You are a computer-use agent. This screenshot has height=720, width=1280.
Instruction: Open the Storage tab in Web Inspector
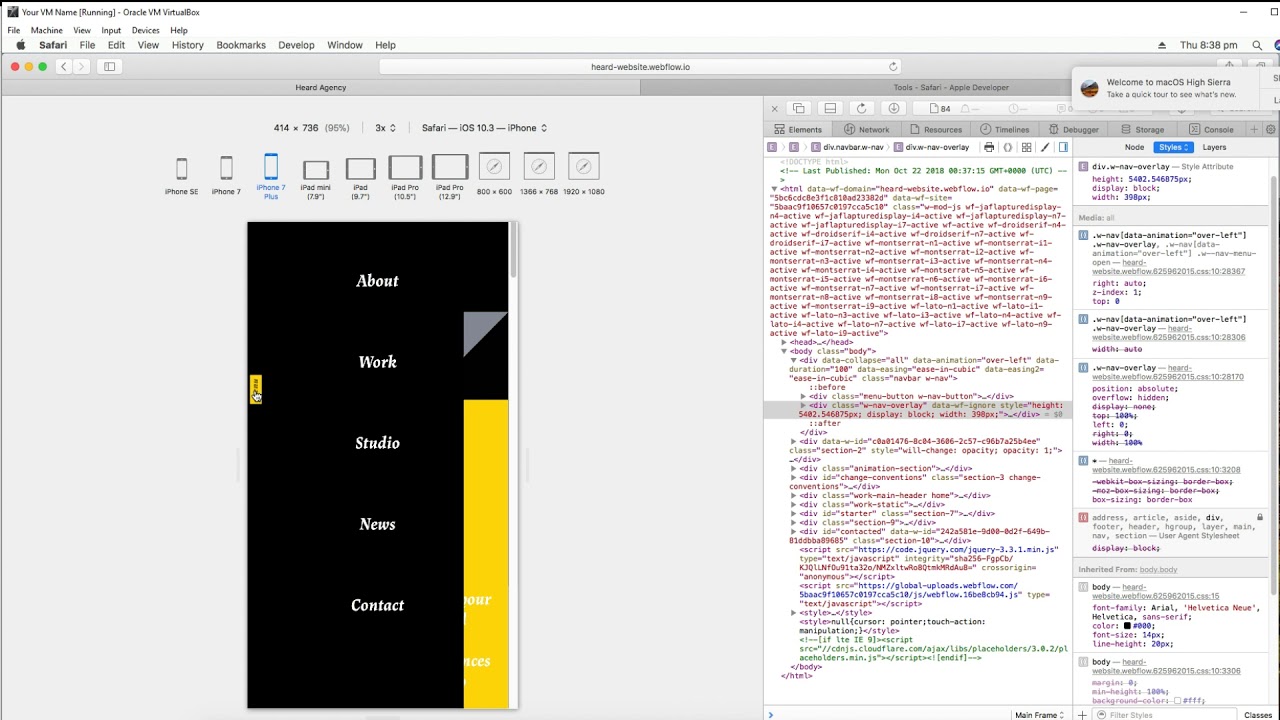(1141, 130)
